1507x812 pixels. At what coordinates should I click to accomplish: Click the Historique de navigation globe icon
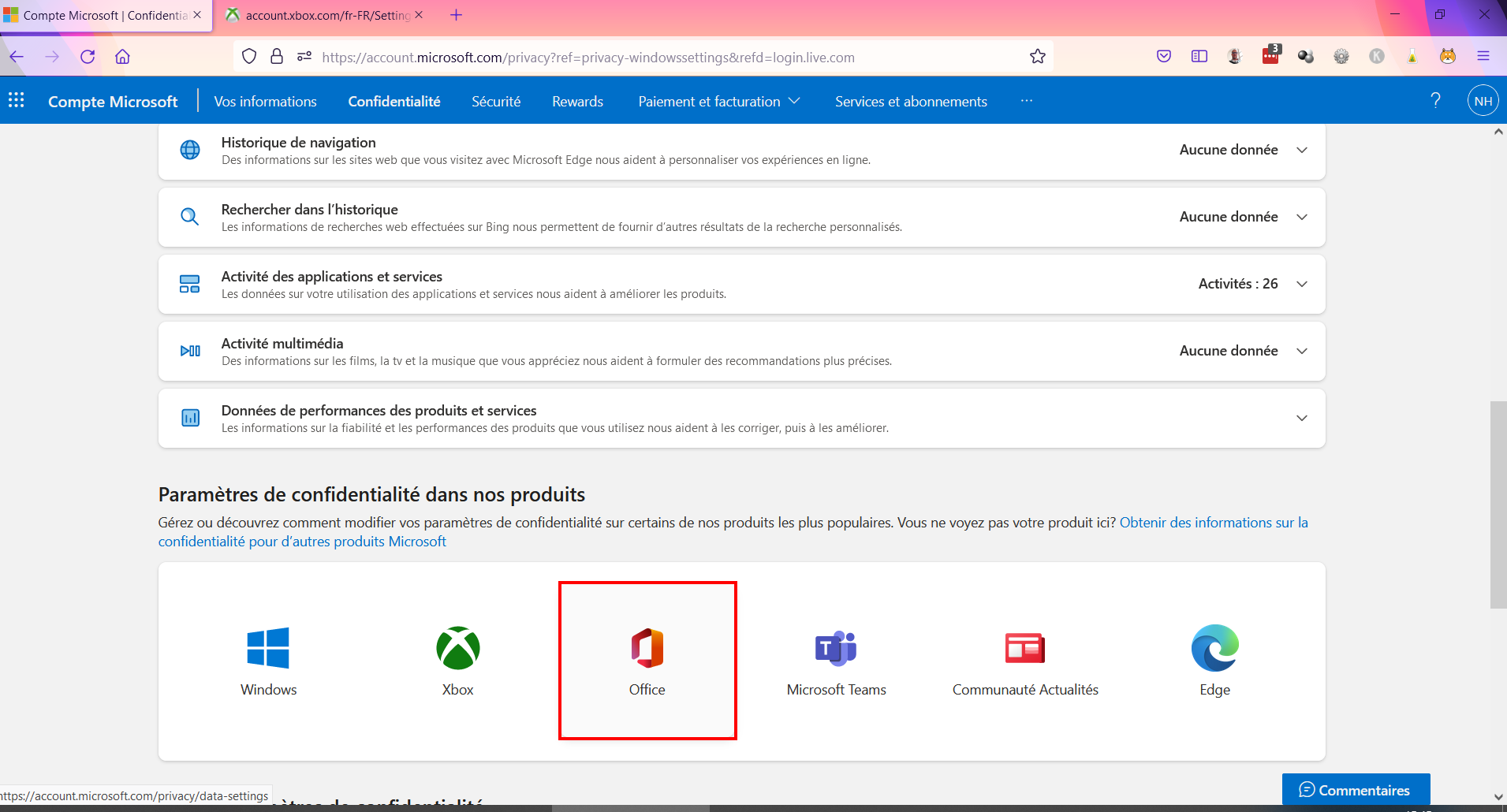(x=190, y=150)
